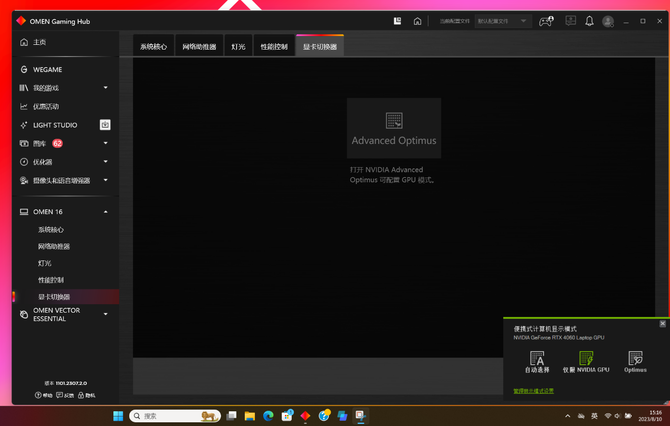
Task: Click the red 62 badge on 图库
Action: 57,143
